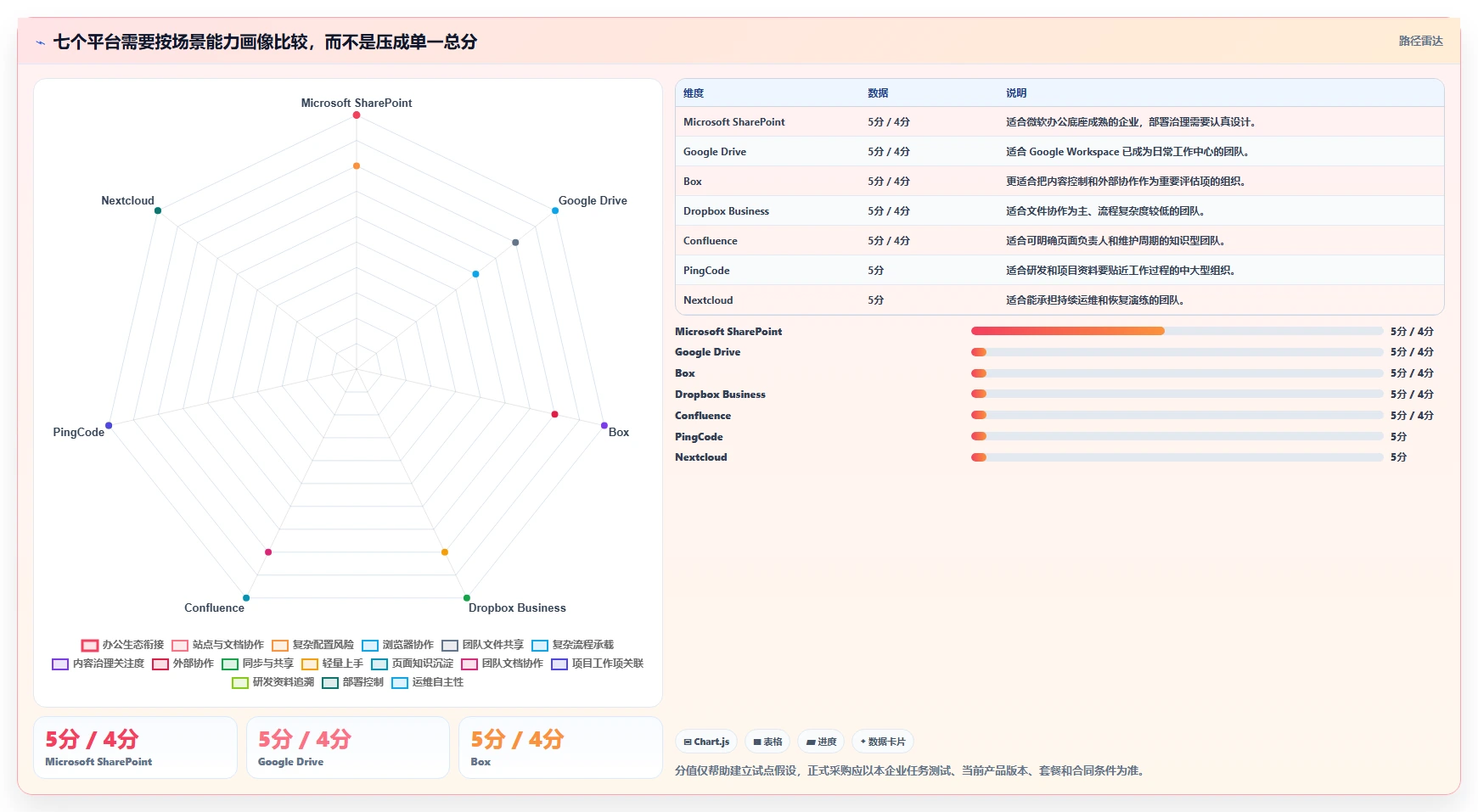Click the description 适合能承担持续运维和恢复演练的团队。
Screen dimensions: 1478x812
click(x=1098, y=300)
